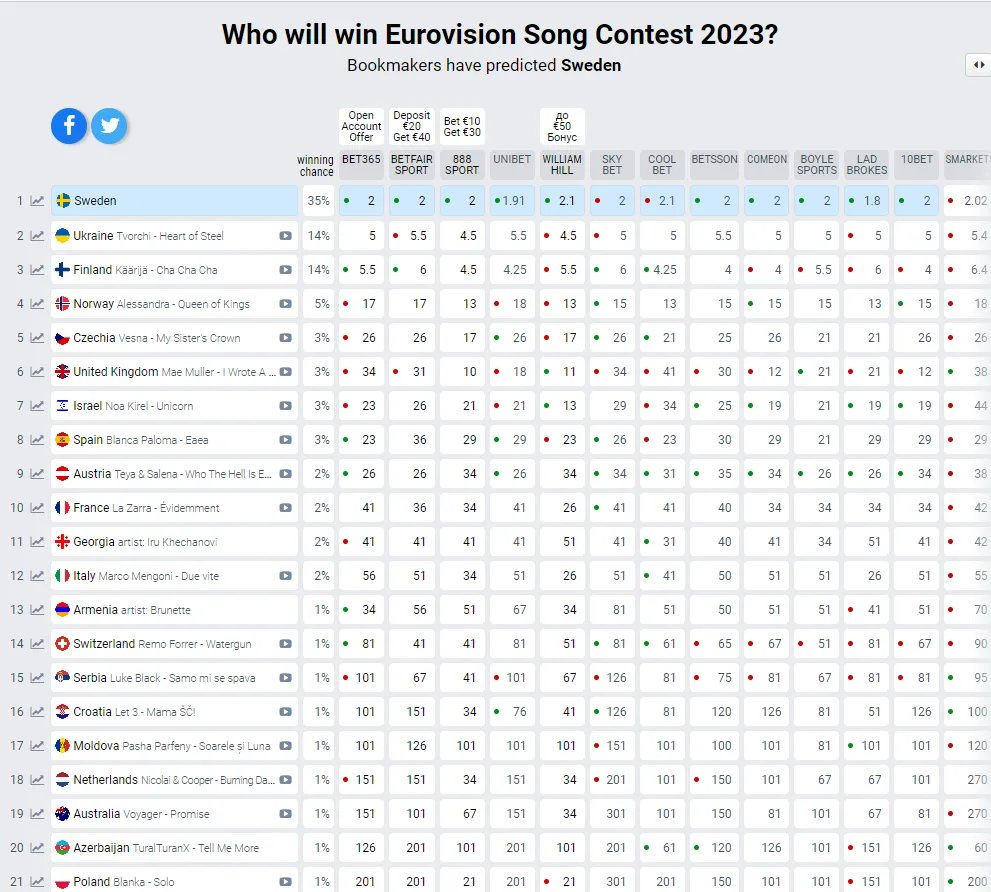991x892 pixels.
Task: Click the BETFAIR SPORT column header
Action: click(x=411, y=164)
